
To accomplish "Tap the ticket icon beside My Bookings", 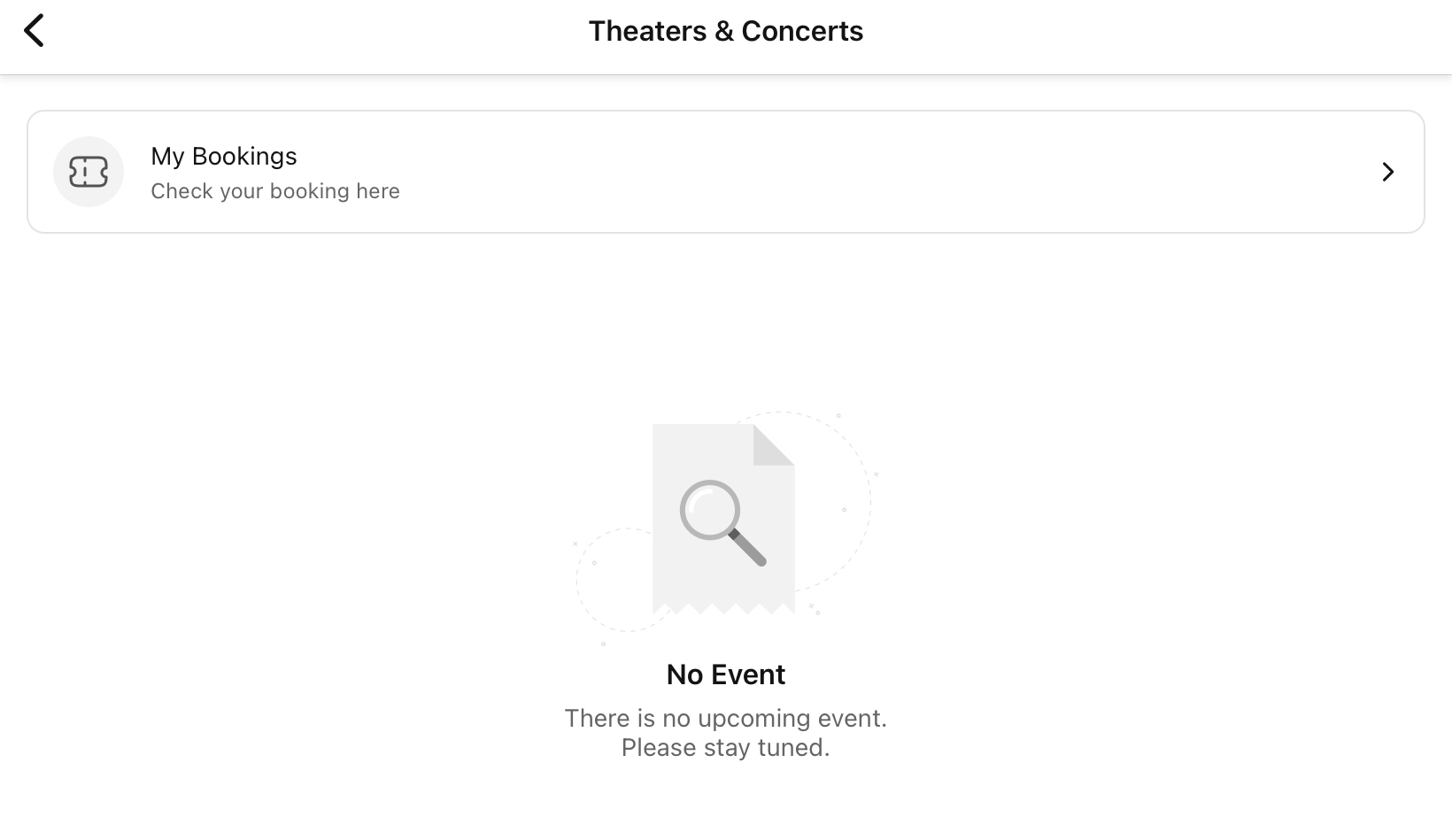I will 89,172.
